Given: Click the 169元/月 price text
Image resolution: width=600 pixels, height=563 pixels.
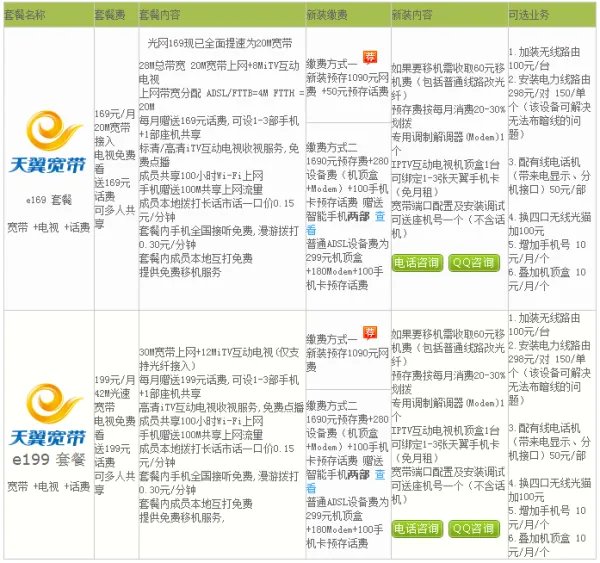Looking at the screenshot, I should click(115, 114).
